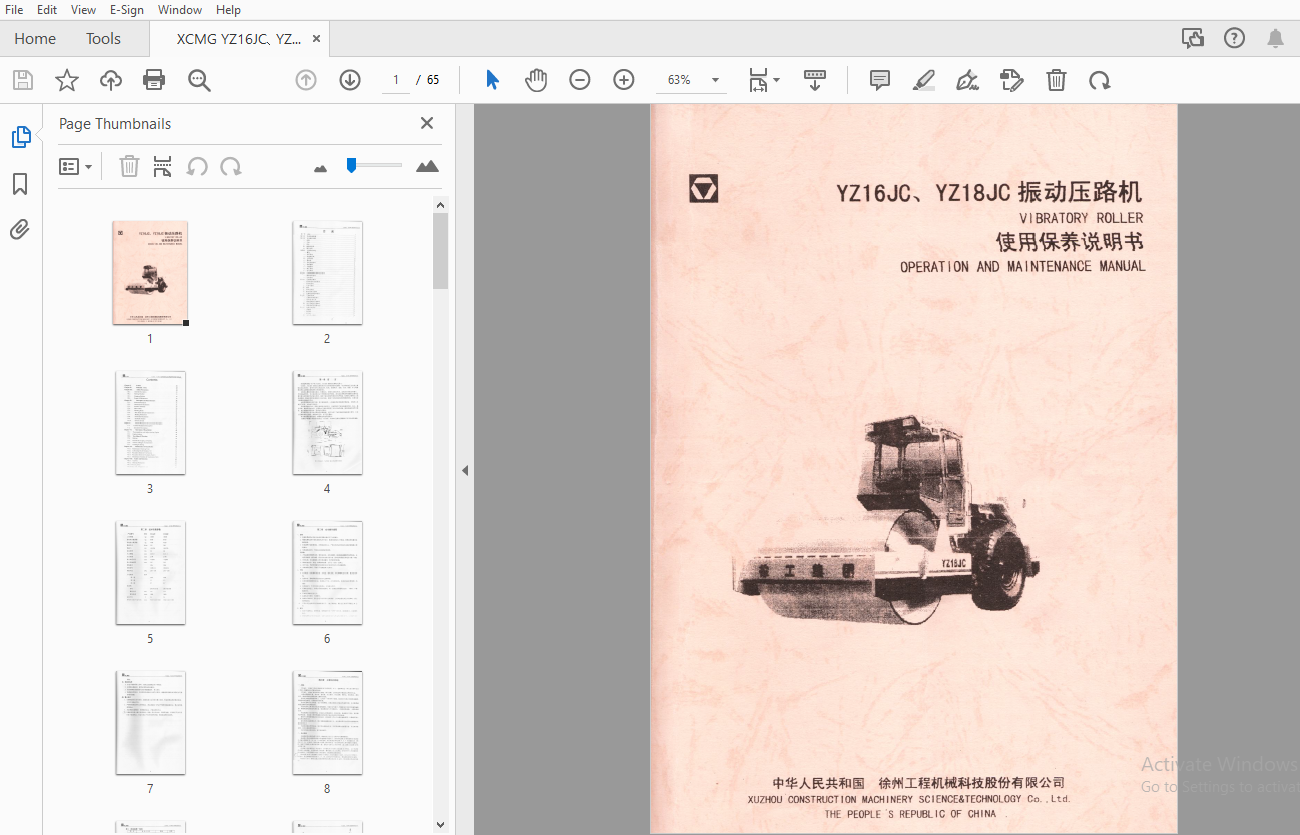This screenshot has width=1300, height=835.
Task: Open the Page Thumbnails sidebar icon
Action: (x=21, y=137)
